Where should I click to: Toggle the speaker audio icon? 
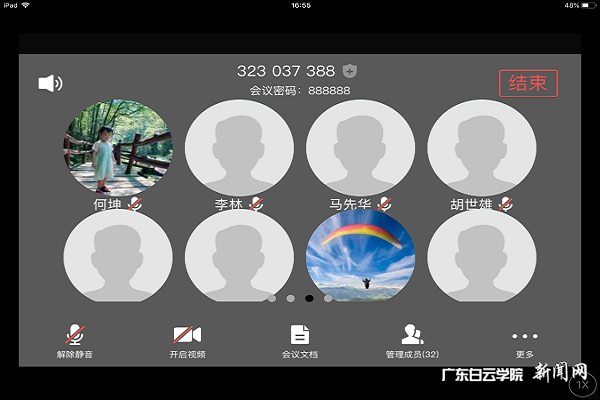coord(50,83)
